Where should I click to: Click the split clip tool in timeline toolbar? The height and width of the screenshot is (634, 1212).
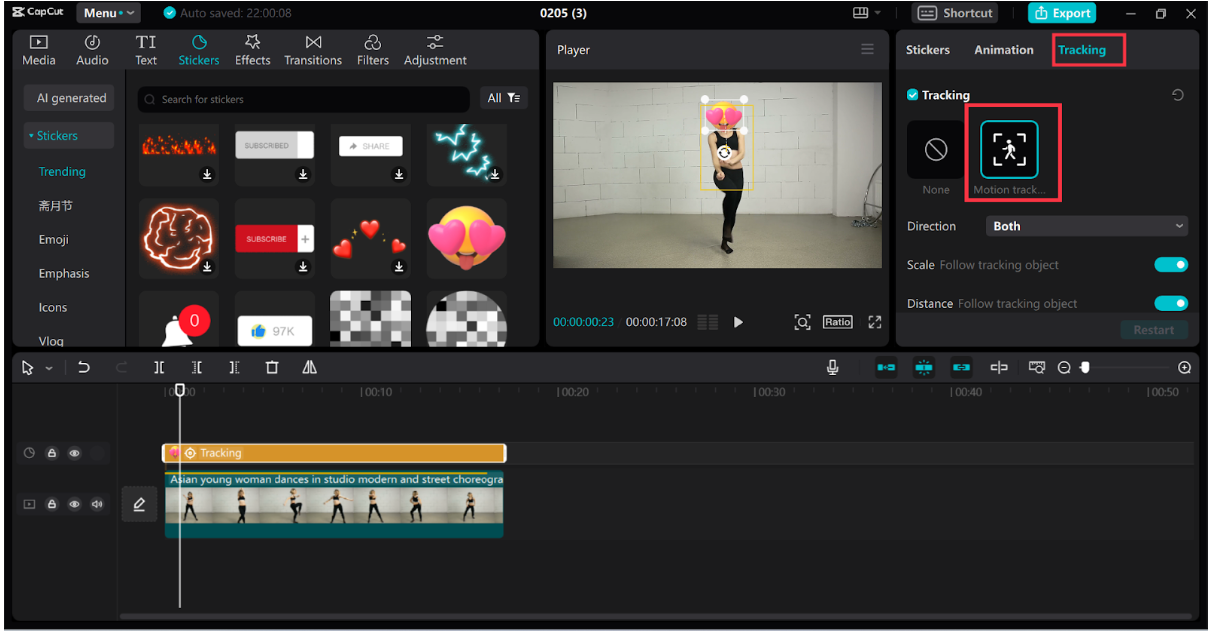click(x=159, y=368)
